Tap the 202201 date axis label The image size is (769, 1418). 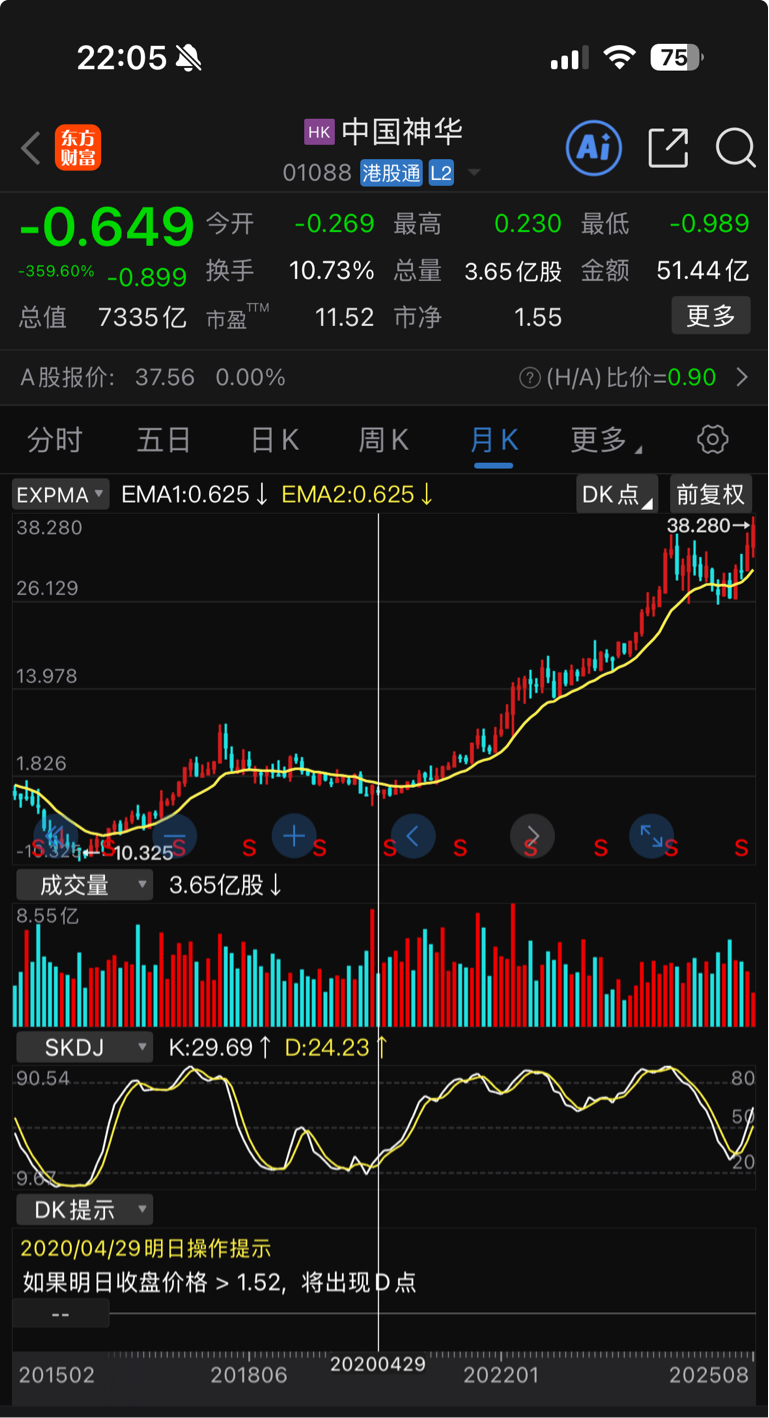(502, 1375)
